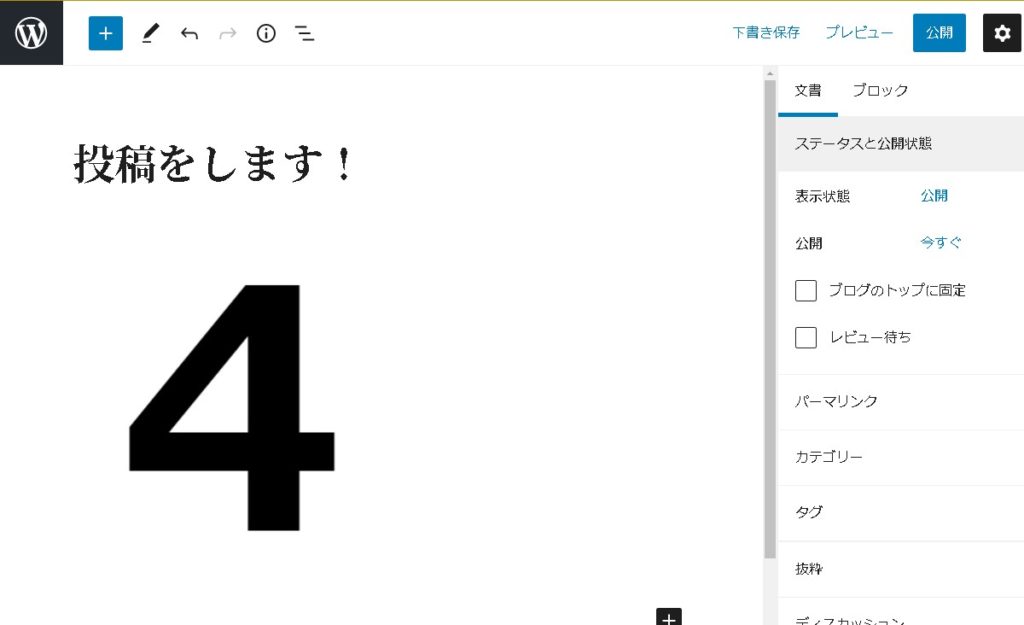This screenshot has height=625, width=1024.
Task: Check the レビュー待ち checkbox
Action: coord(806,338)
